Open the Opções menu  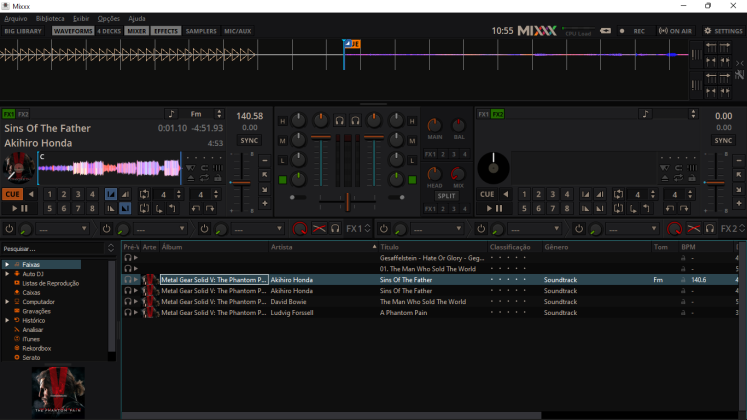[x=109, y=19]
